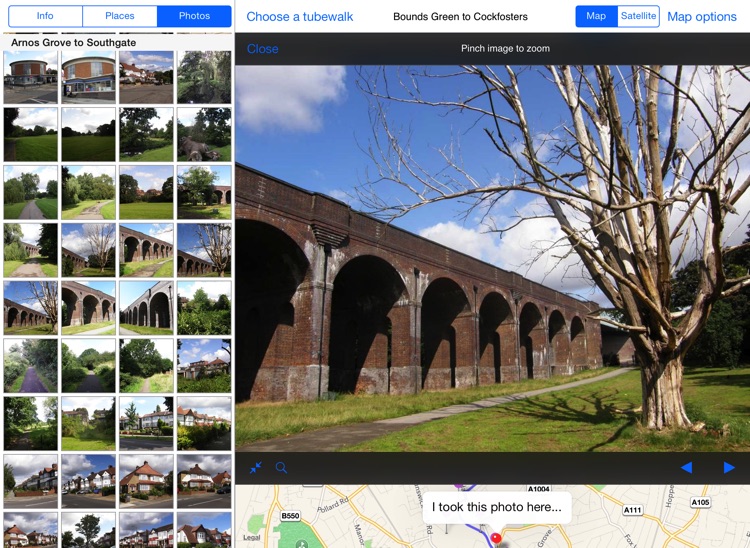Go to next photo with right arrow
The image size is (750, 548).
pyautogui.click(x=729, y=467)
